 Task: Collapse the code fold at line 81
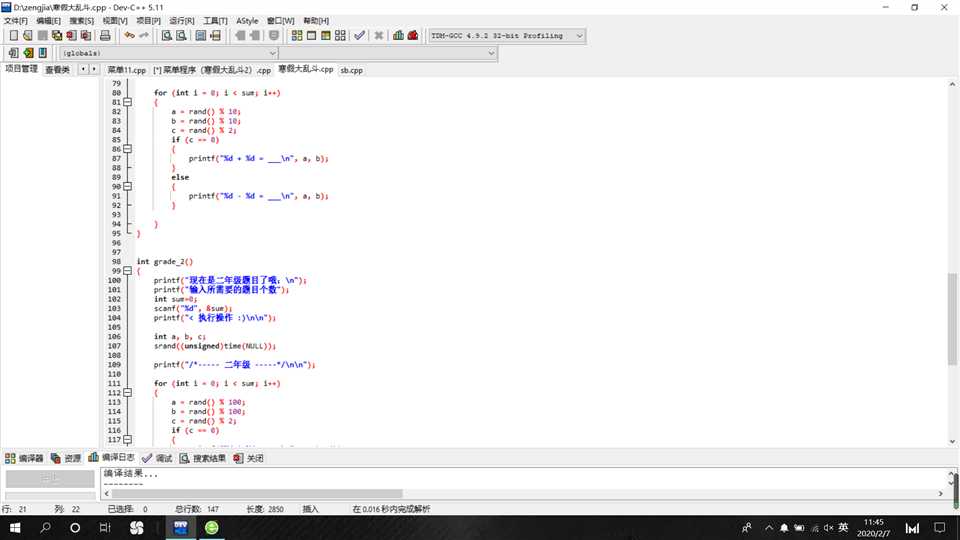click(127, 102)
